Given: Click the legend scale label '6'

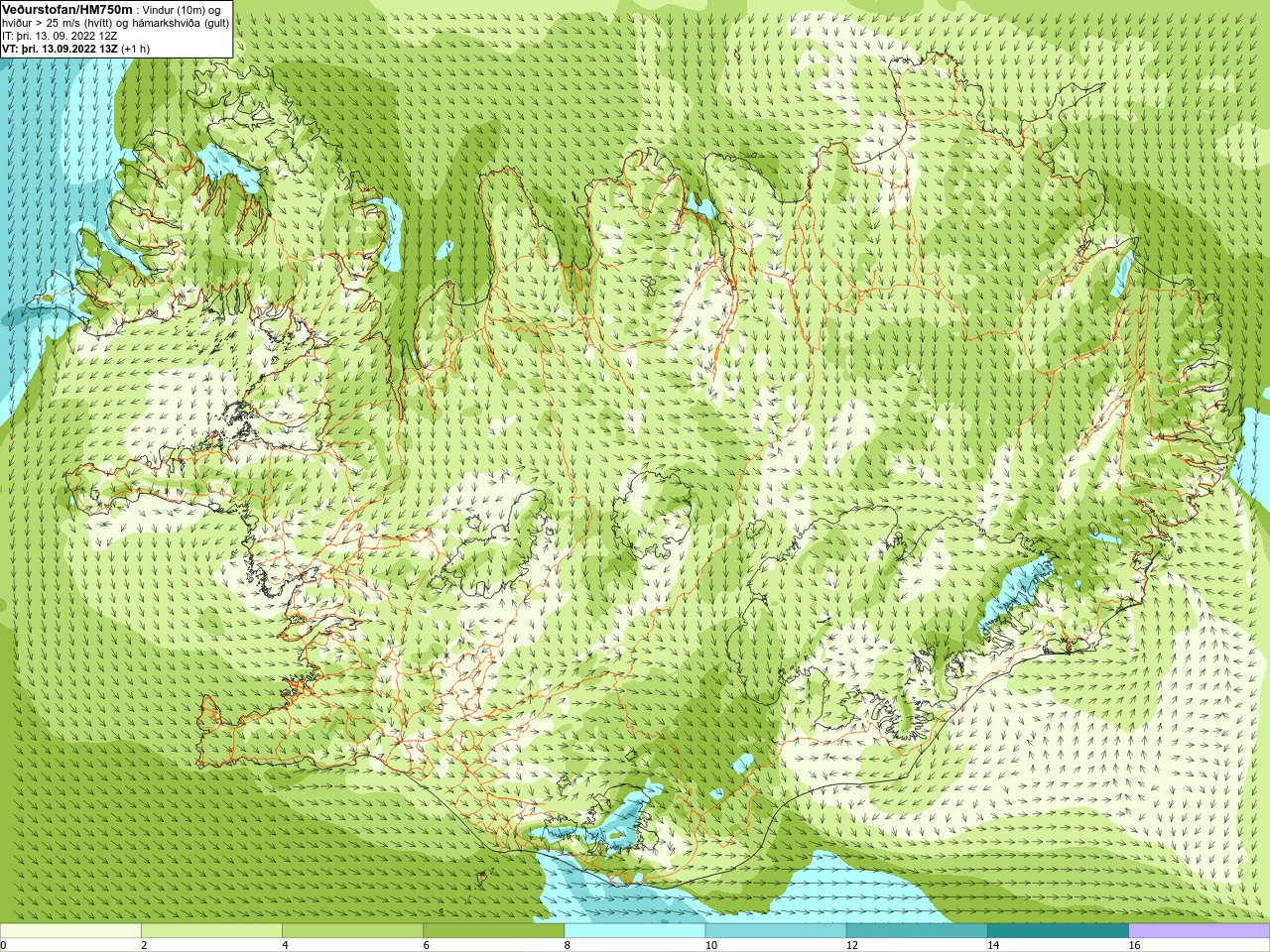Looking at the screenshot, I should coord(427,945).
